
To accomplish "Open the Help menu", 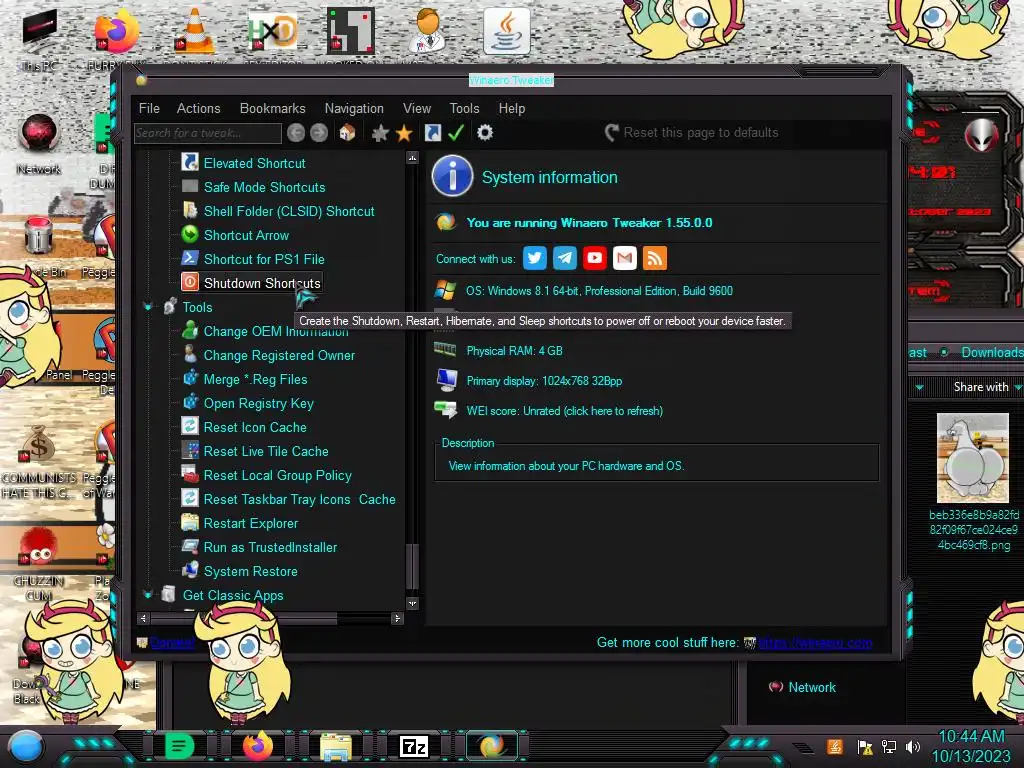I will click(x=512, y=108).
